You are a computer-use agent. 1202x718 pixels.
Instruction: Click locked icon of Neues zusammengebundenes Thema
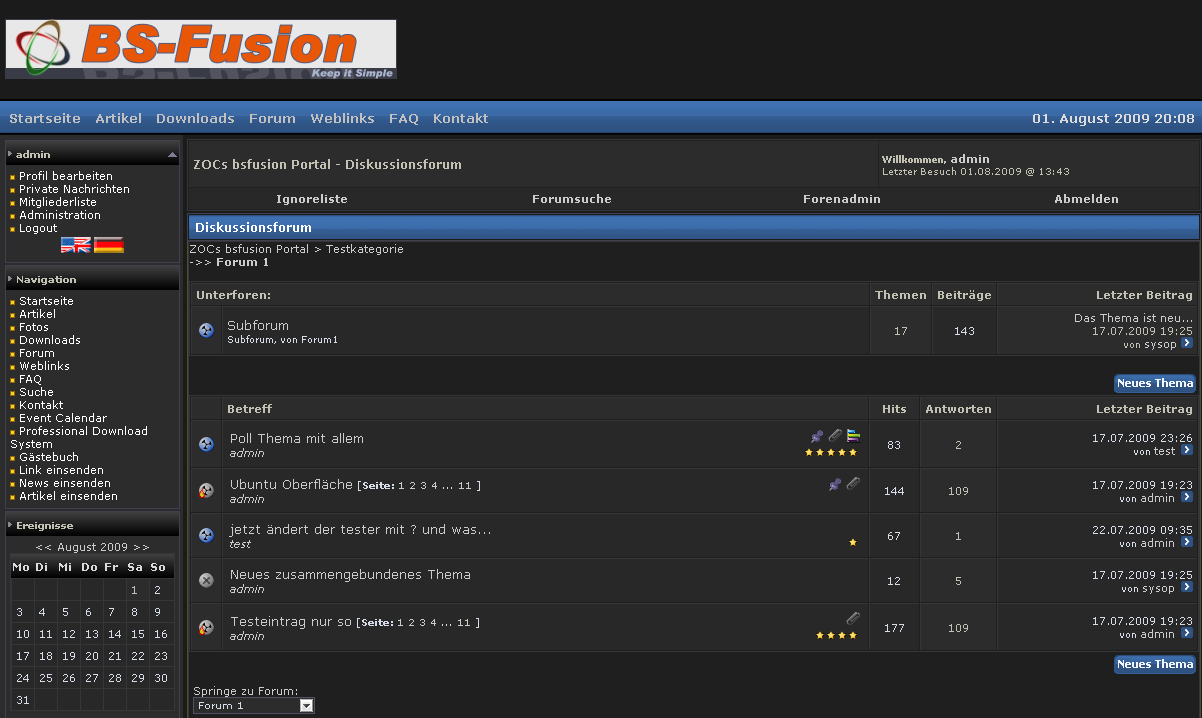[x=206, y=581]
